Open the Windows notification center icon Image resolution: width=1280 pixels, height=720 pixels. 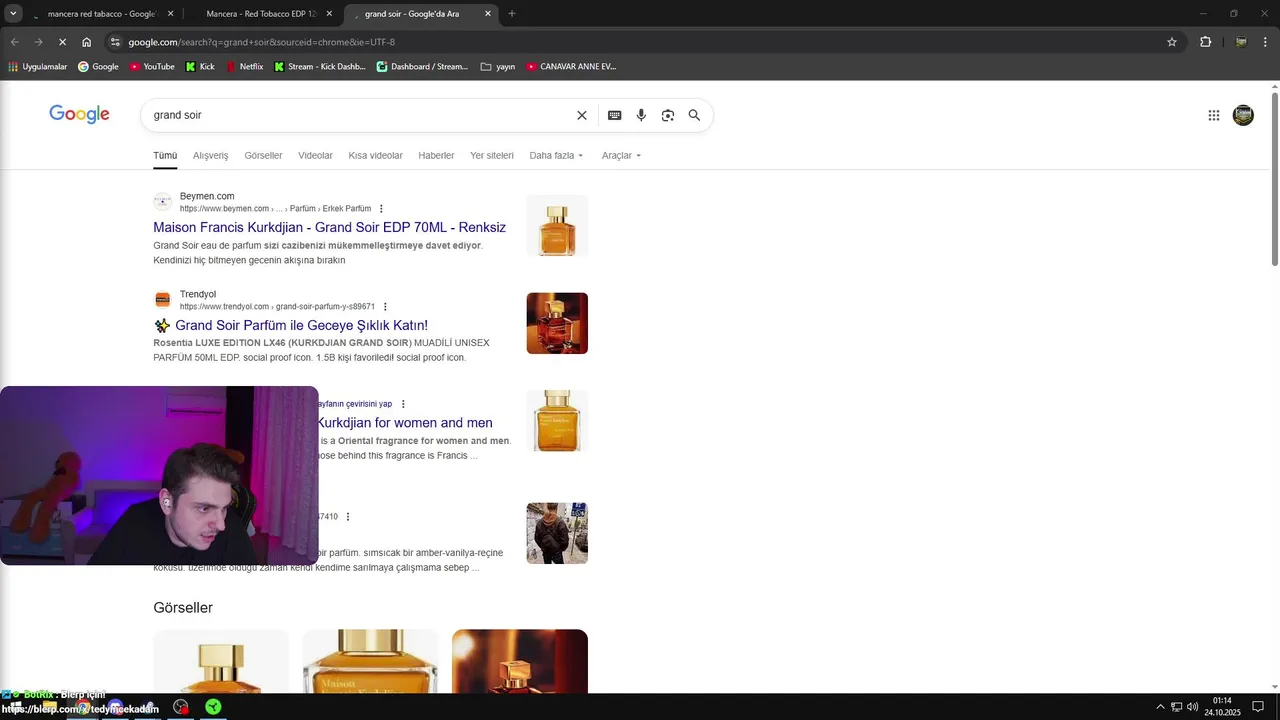pos(1258,707)
